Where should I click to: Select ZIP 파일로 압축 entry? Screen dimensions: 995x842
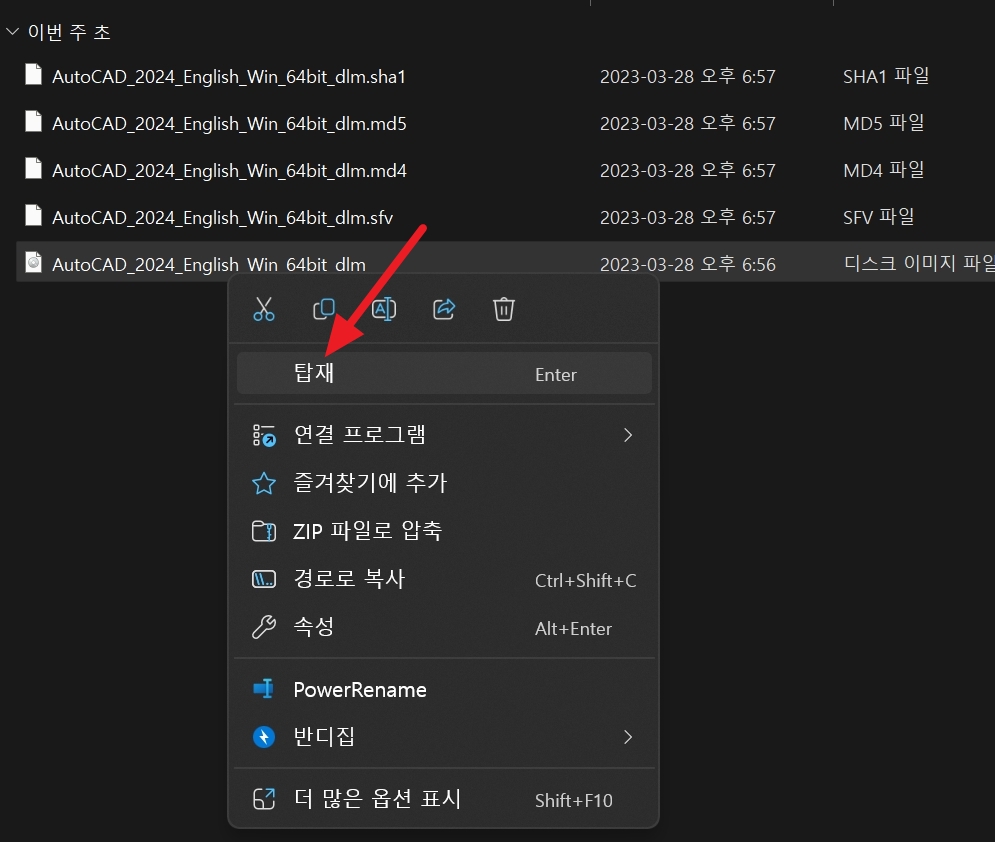click(444, 531)
